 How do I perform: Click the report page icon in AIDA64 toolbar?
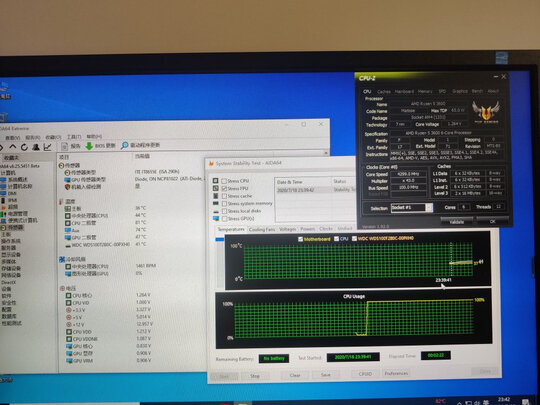[64, 146]
